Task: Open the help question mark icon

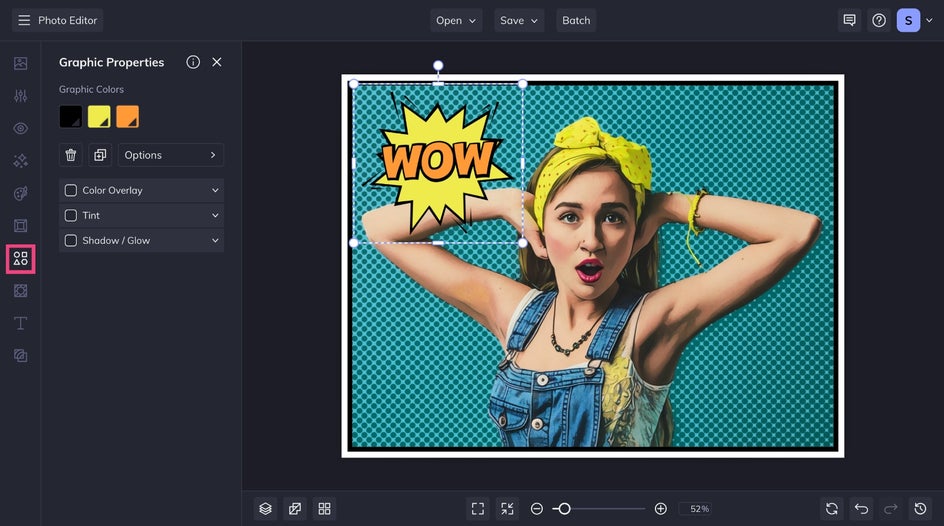Action: tap(879, 20)
